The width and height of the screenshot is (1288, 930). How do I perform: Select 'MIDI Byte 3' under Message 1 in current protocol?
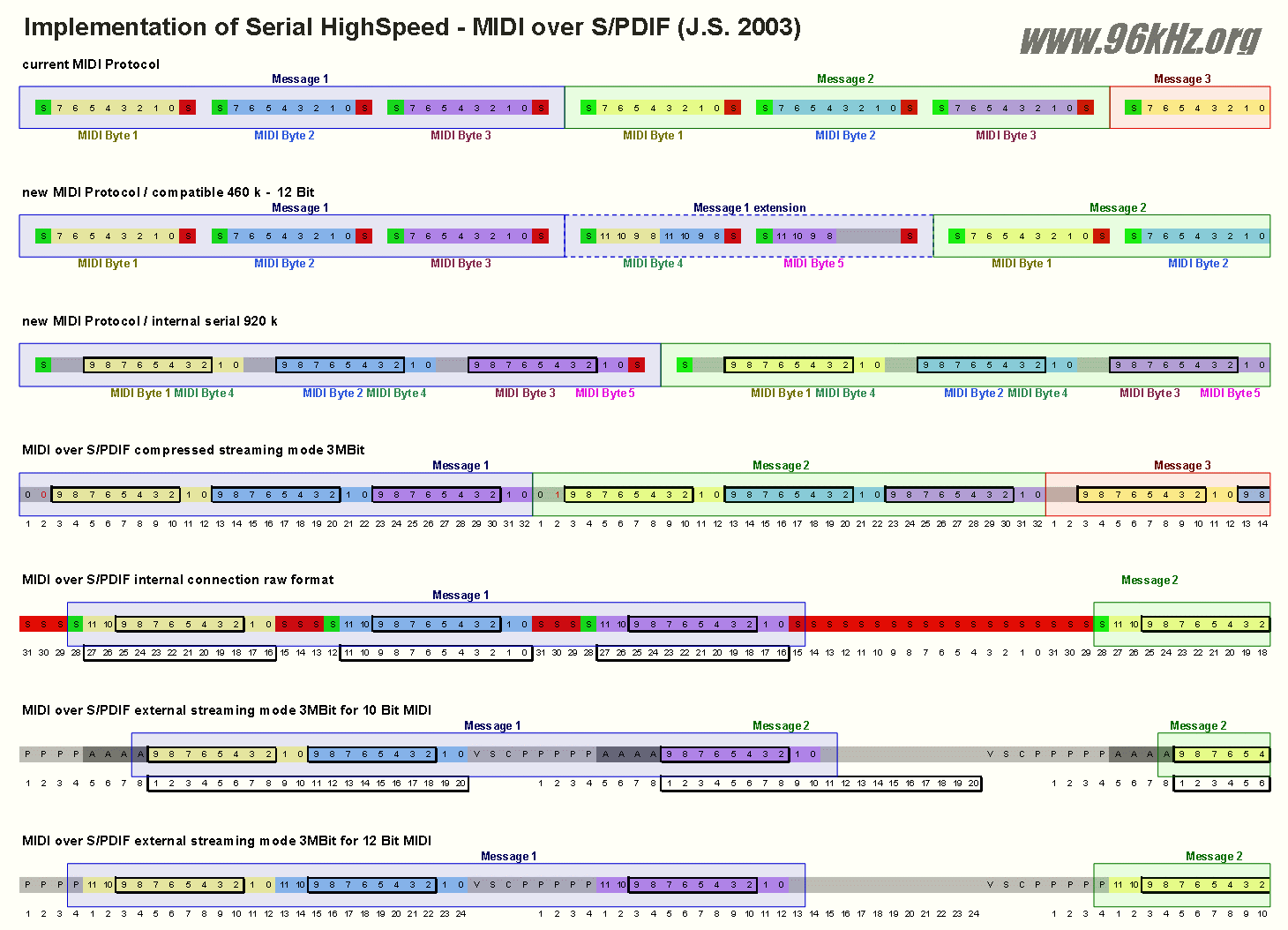click(x=461, y=136)
